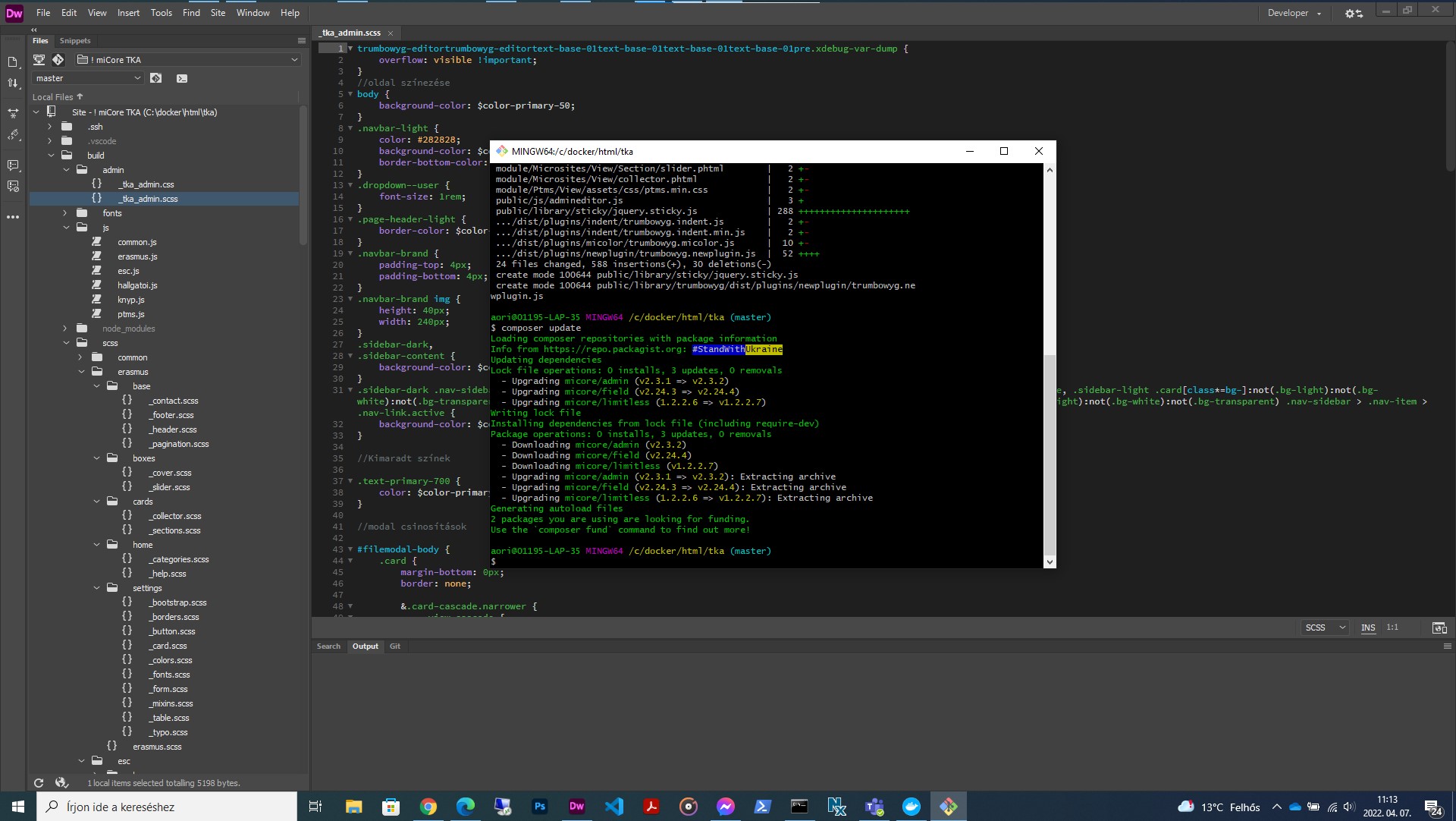This screenshot has height=821, width=1456.
Task: Switch to the Snippets tab
Action: tap(75, 40)
